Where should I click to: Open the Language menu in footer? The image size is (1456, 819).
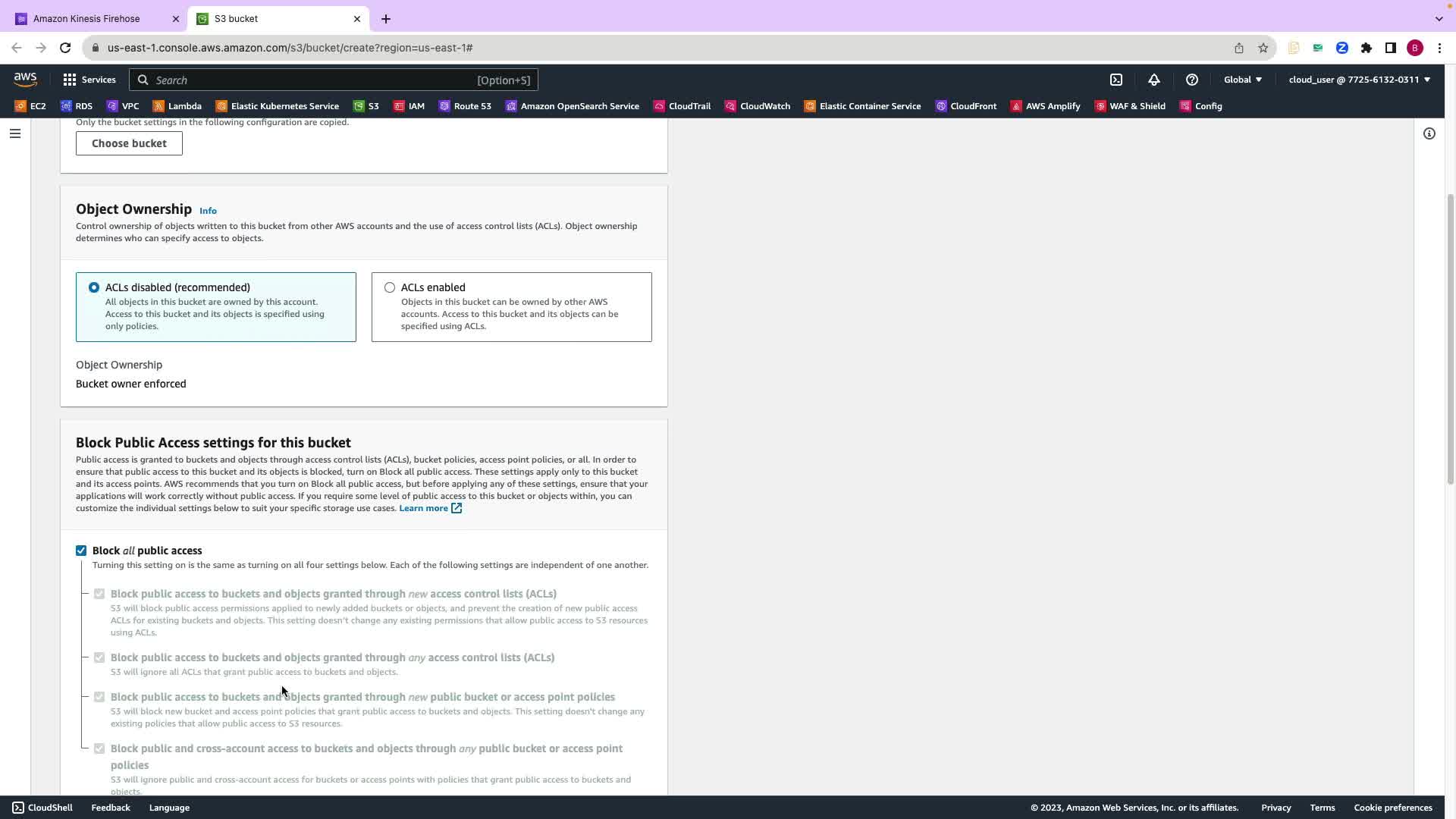click(169, 808)
